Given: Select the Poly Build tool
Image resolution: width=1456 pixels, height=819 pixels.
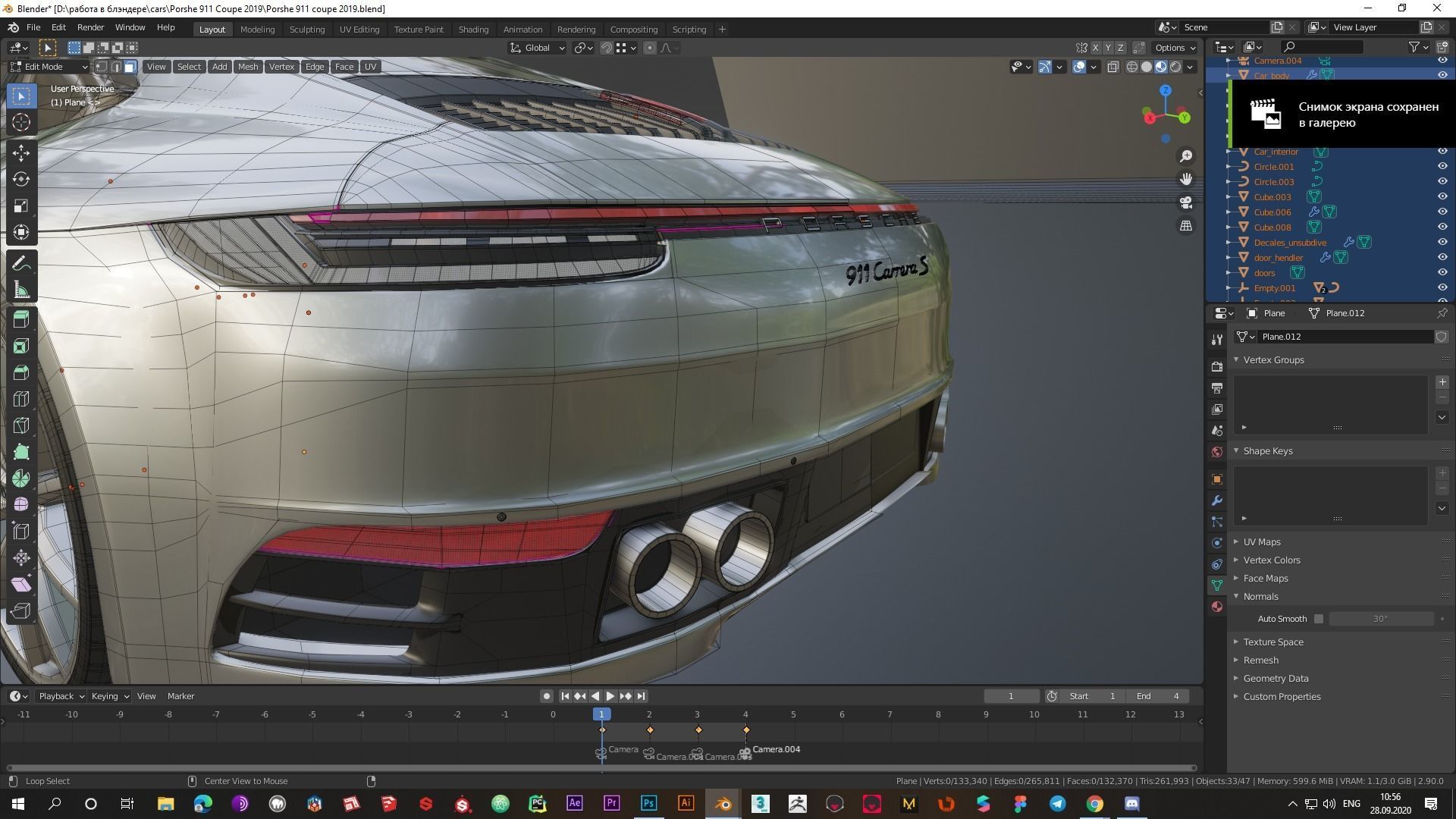Looking at the screenshot, I should pyautogui.click(x=21, y=452).
